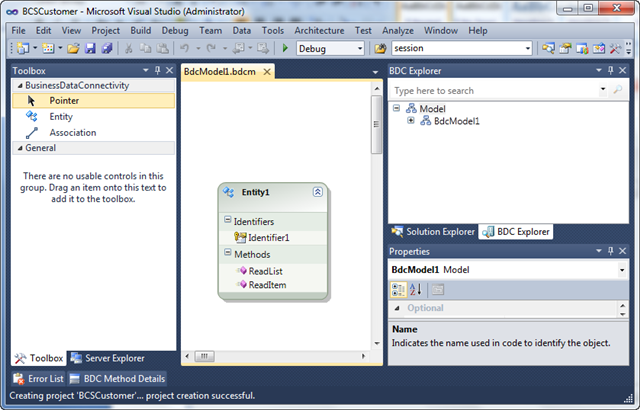Expand the BdcModel1 node in BDC Explorer

(x=411, y=120)
